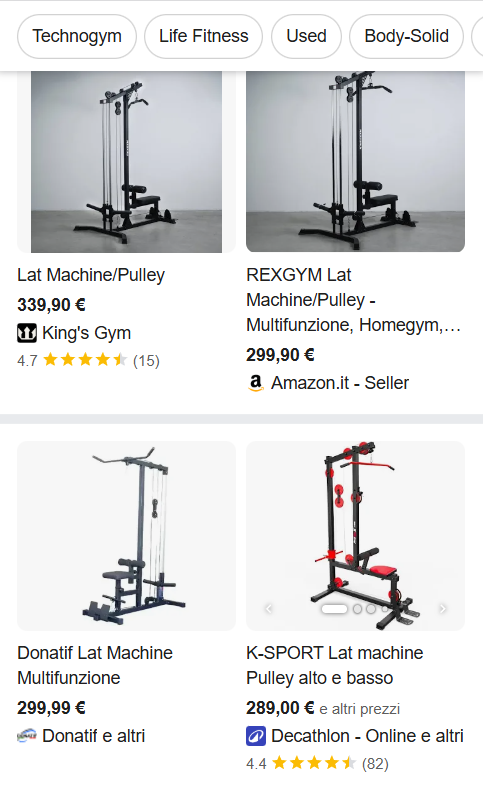The image size is (483, 797).
Task: Click the Amazon logo icon
Action: (256, 383)
